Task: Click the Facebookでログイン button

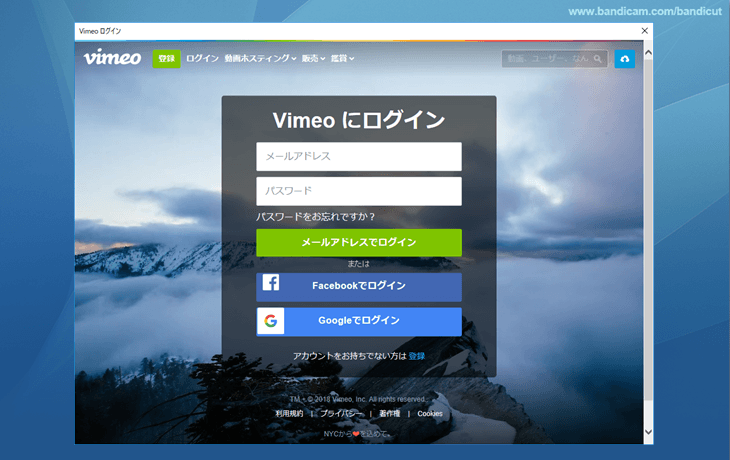Action: [359, 286]
